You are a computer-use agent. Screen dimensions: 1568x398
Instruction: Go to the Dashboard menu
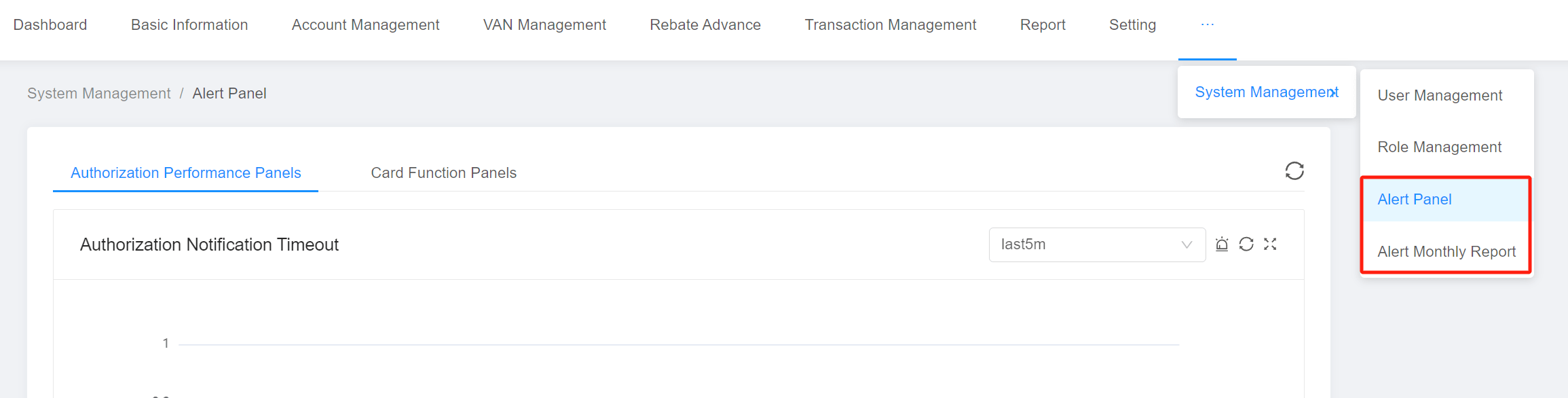(50, 25)
